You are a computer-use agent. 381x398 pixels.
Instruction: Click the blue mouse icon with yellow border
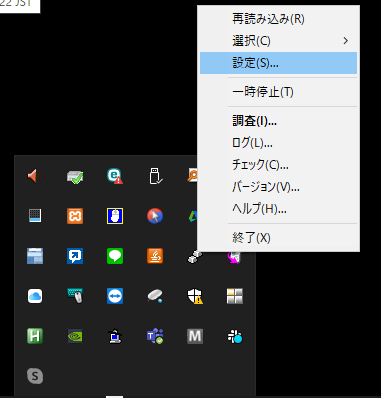click(115, 216)
